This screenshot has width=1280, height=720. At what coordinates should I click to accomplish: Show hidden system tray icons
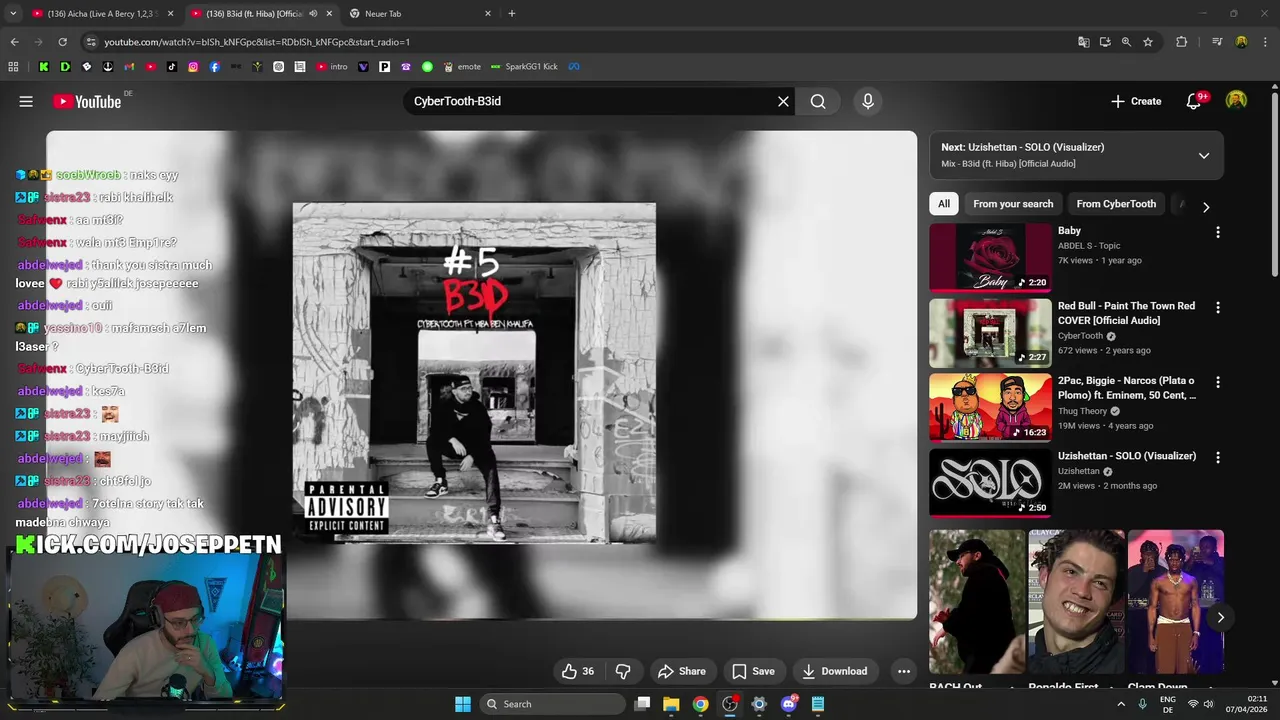coord(1120,704)
